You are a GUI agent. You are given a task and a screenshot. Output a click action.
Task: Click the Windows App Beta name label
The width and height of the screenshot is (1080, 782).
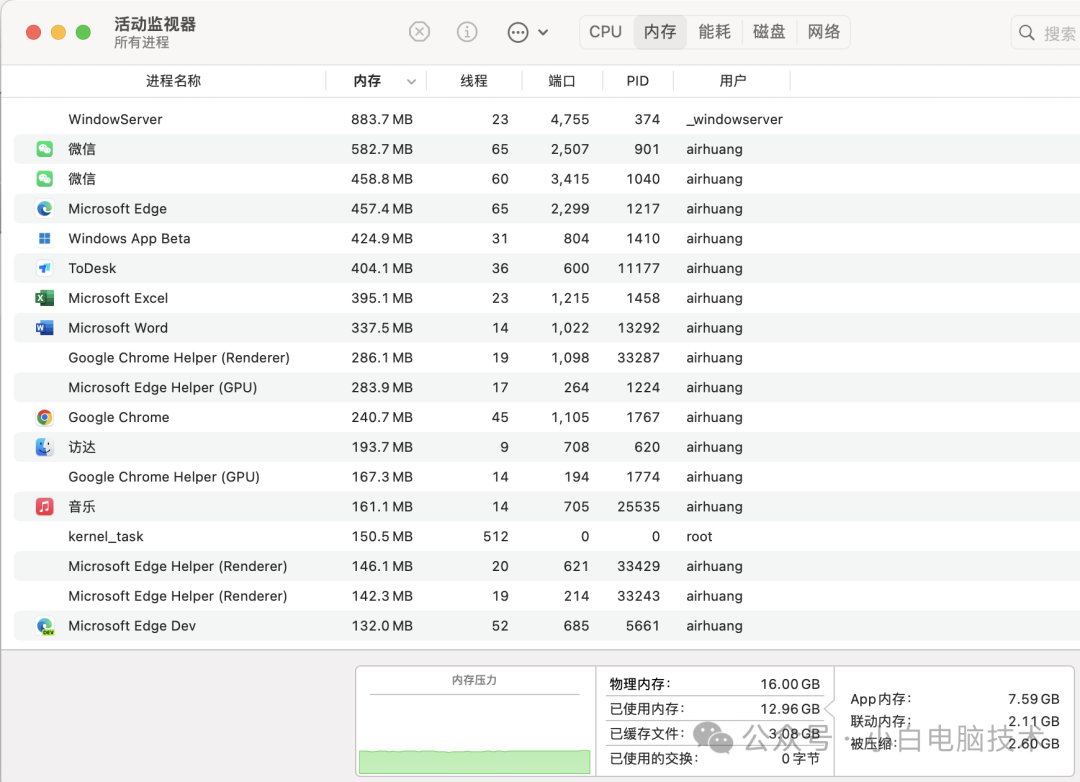click(x=129, y=238)
